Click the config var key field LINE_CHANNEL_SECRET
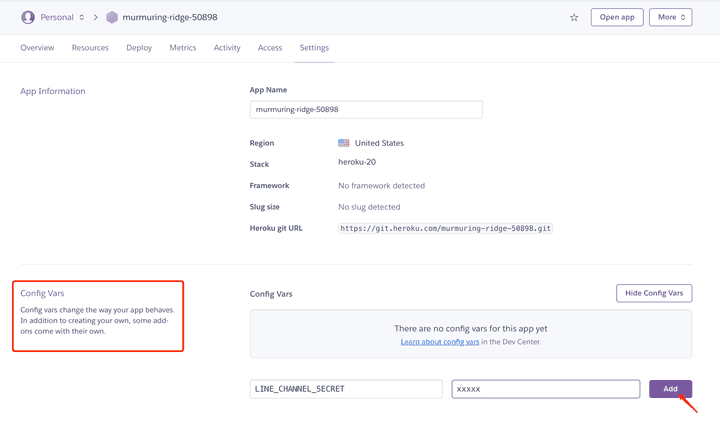 (x=346, y=389)
